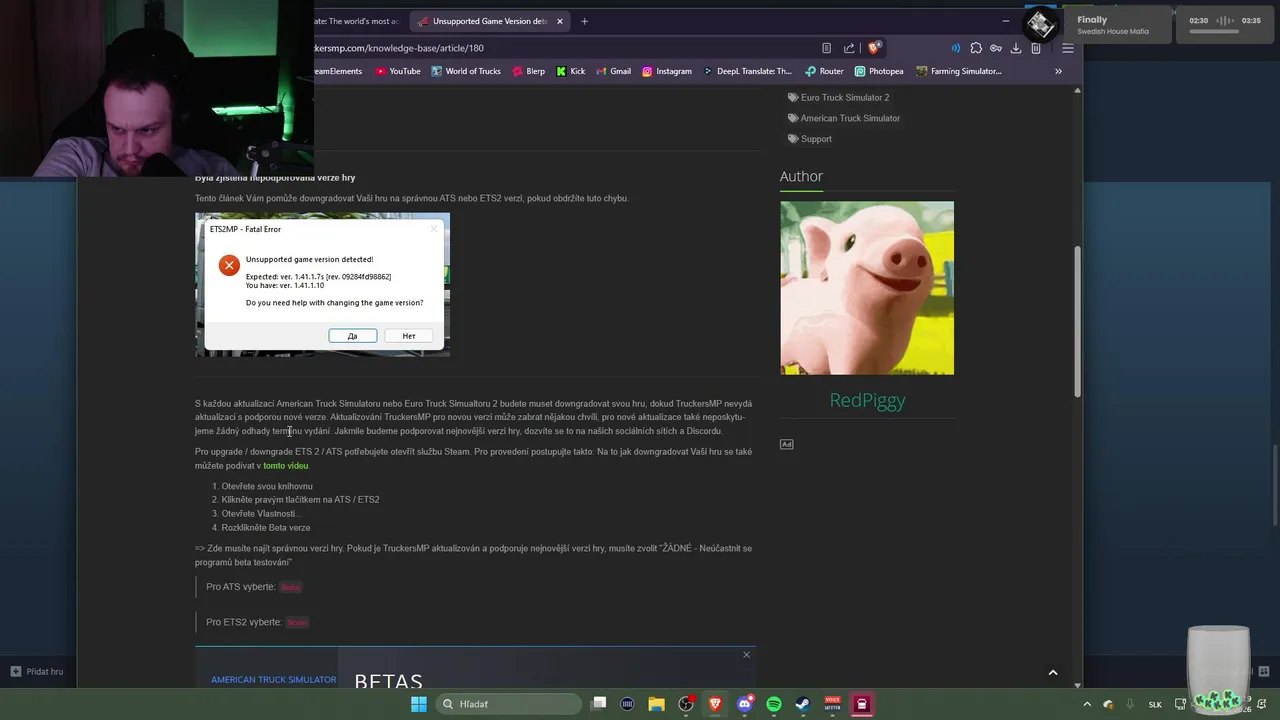Open the round striped app taskbar icon
This screenshot has height=720, width=1280.
627,704
